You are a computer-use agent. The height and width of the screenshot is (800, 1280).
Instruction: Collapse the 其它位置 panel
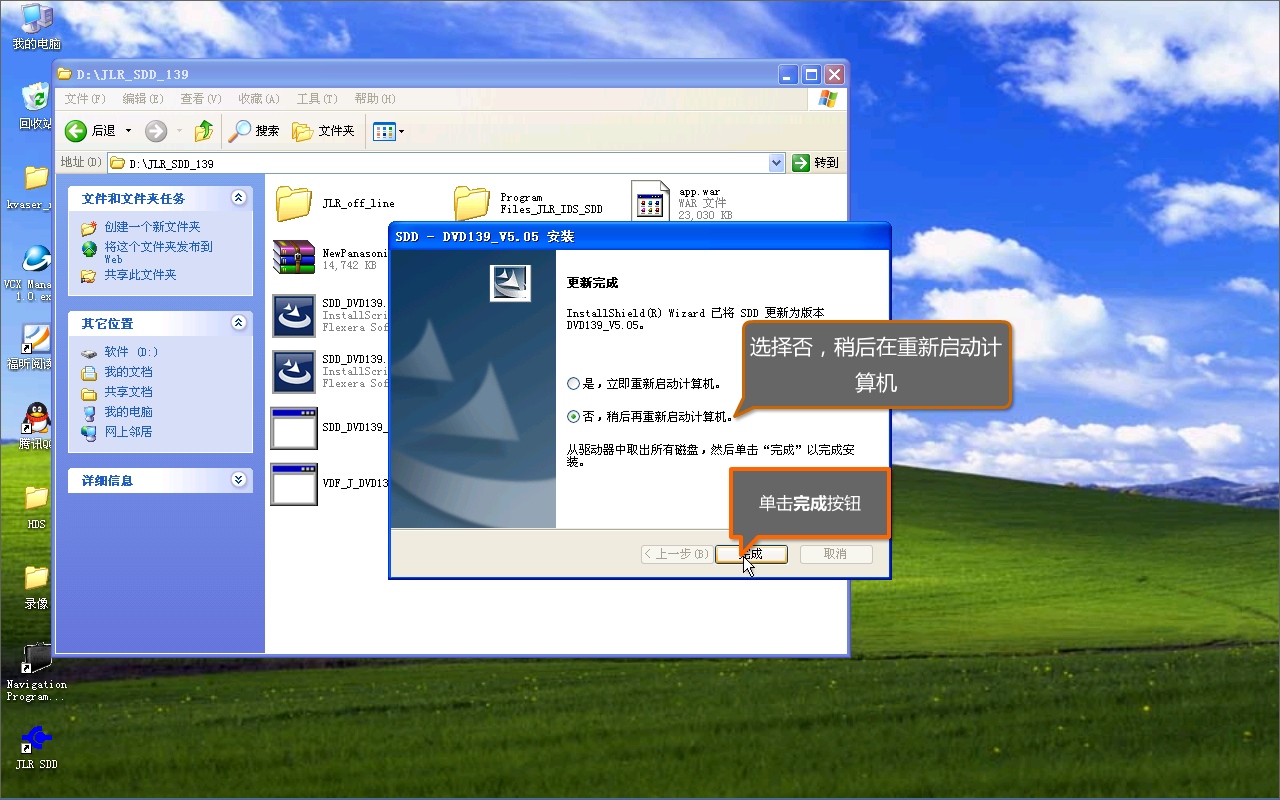(x=238, y=323)
